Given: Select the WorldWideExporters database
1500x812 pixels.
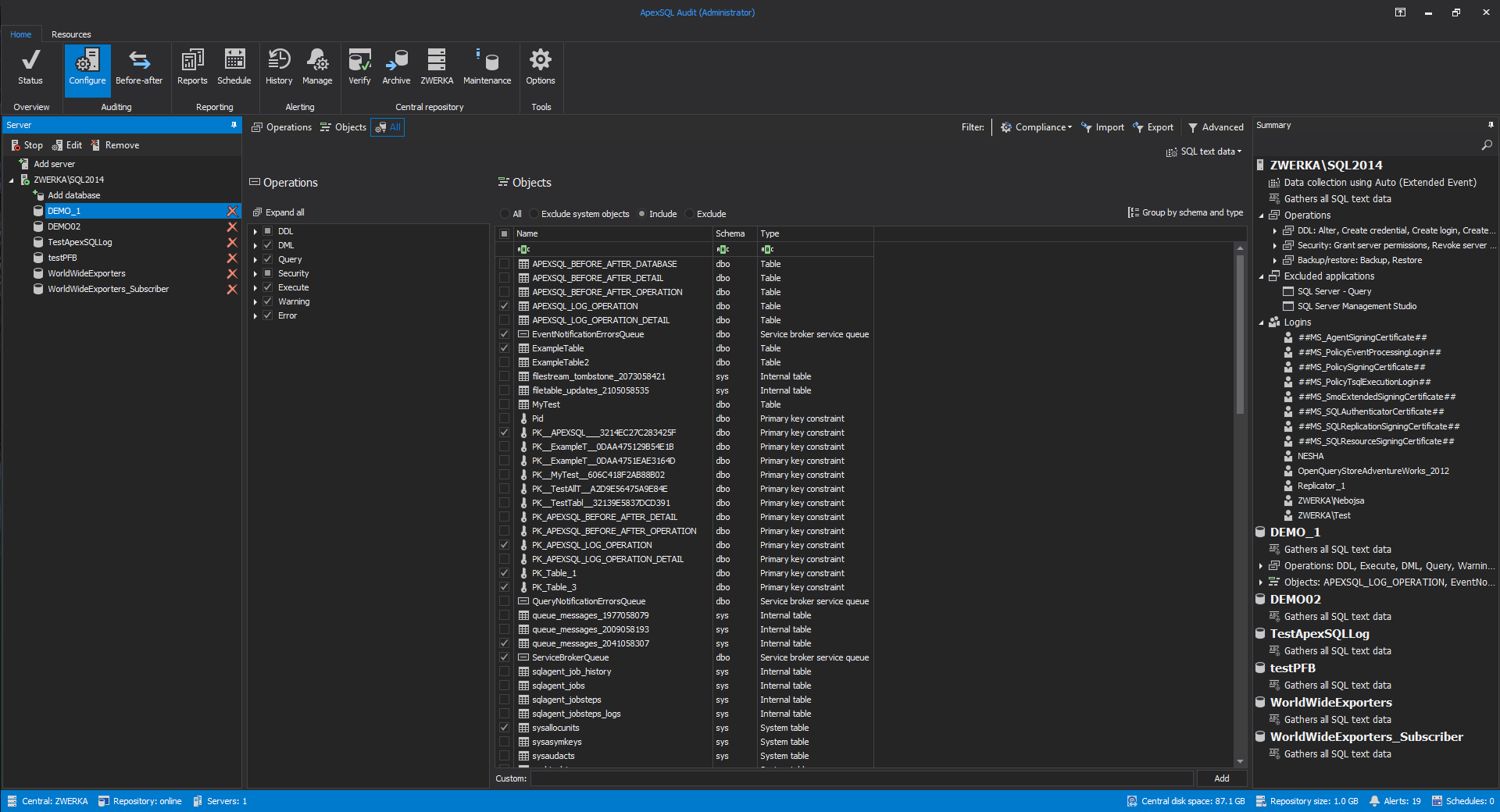Looking at the screenshot, I should click(x=86, y=273).
